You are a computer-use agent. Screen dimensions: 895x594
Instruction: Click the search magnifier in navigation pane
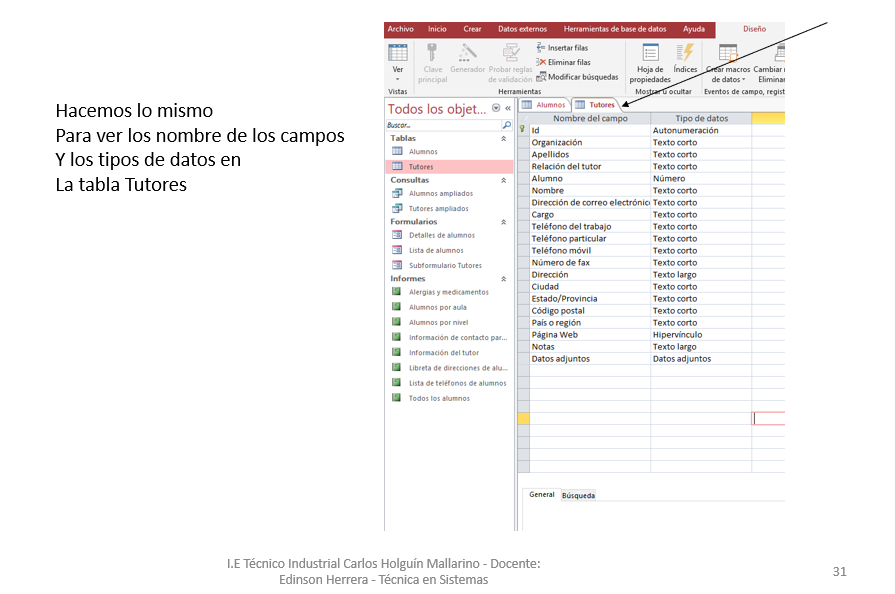click(x=506, y=126)
